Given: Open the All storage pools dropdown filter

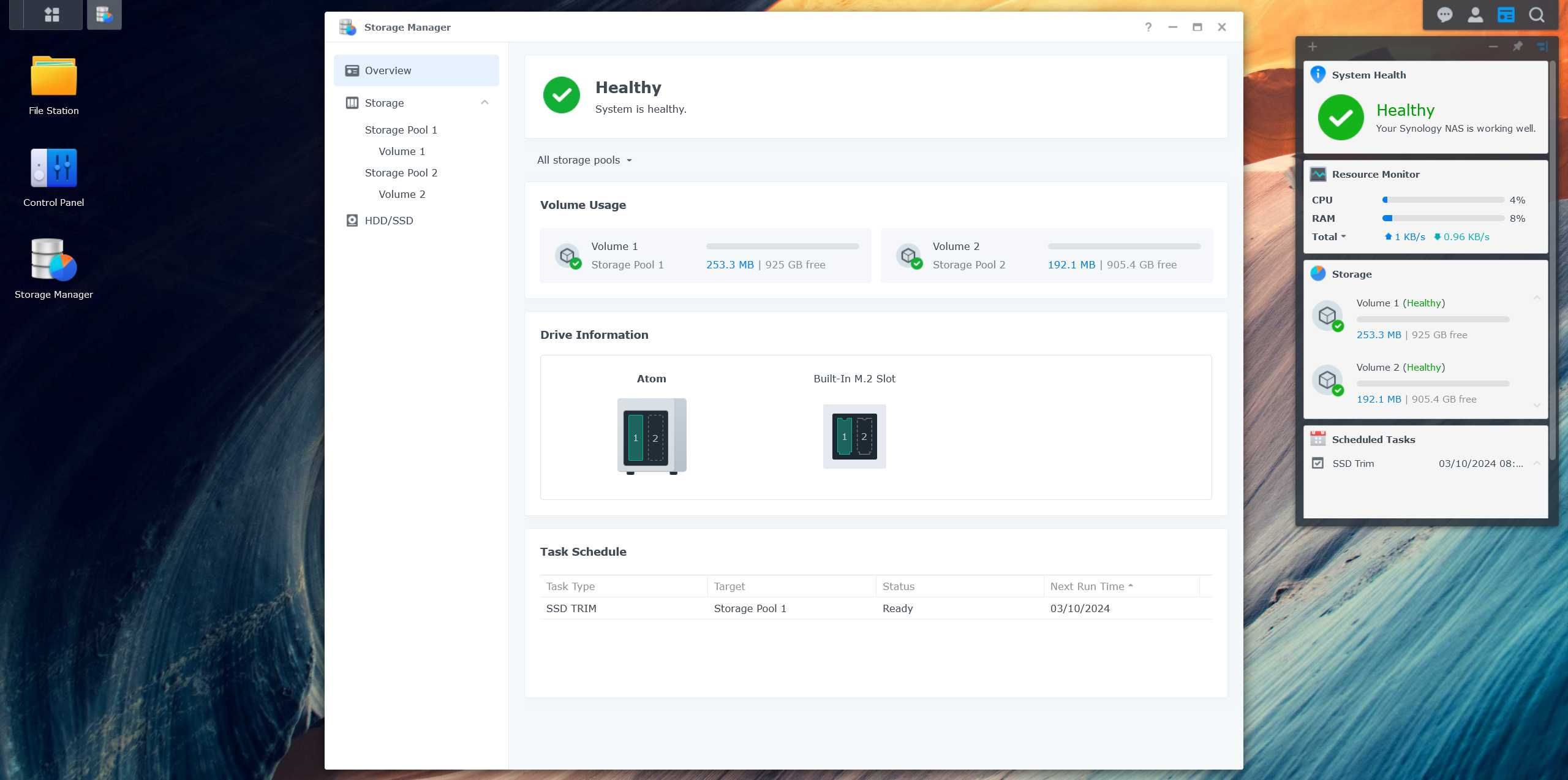Looking at the screenshot, I should tap(583, 160).
